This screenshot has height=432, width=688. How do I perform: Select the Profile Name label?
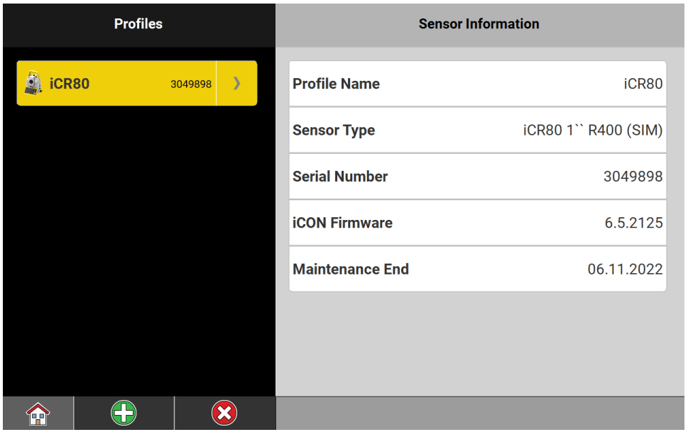(336, 84)
